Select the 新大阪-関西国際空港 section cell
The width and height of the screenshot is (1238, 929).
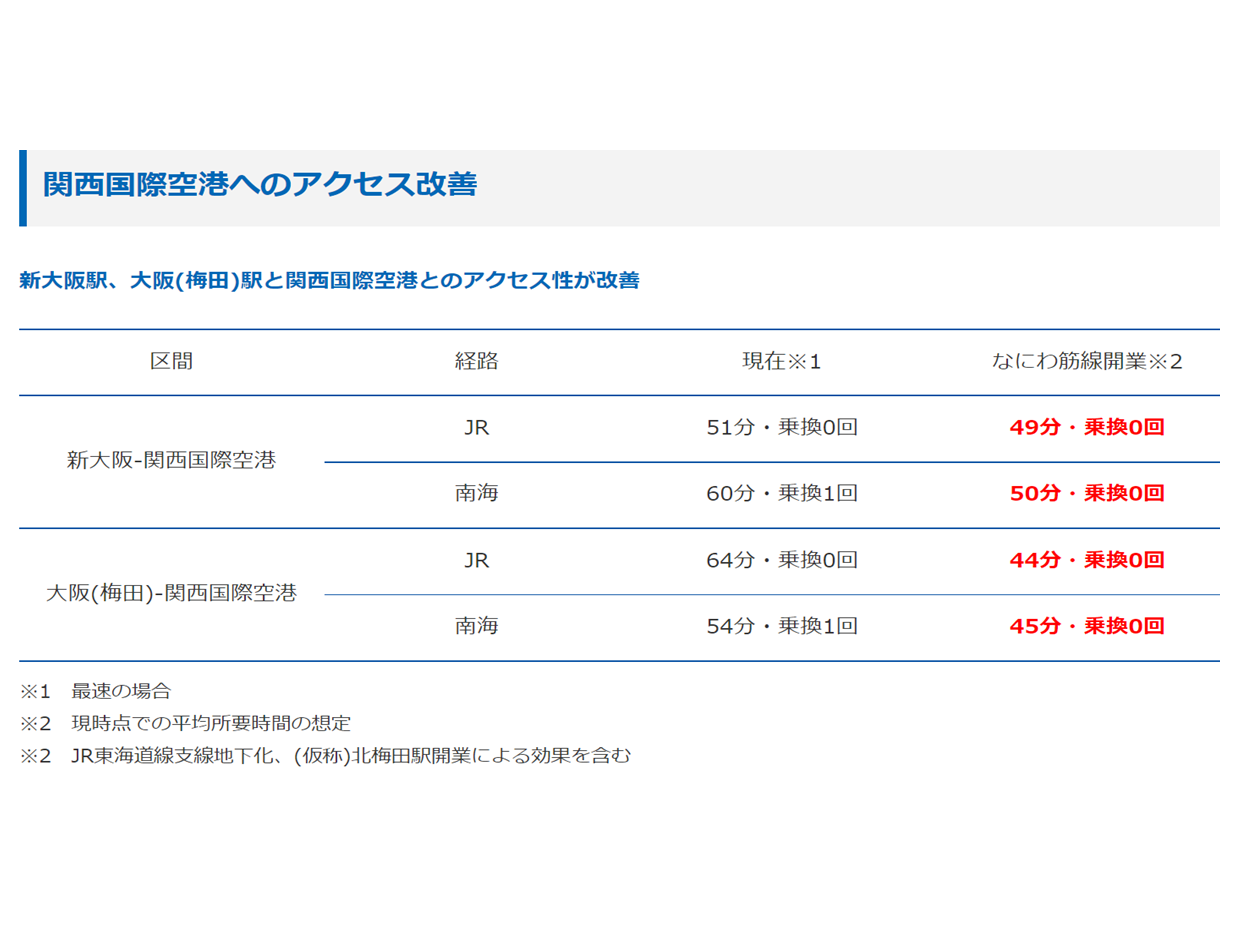(171, 461)
